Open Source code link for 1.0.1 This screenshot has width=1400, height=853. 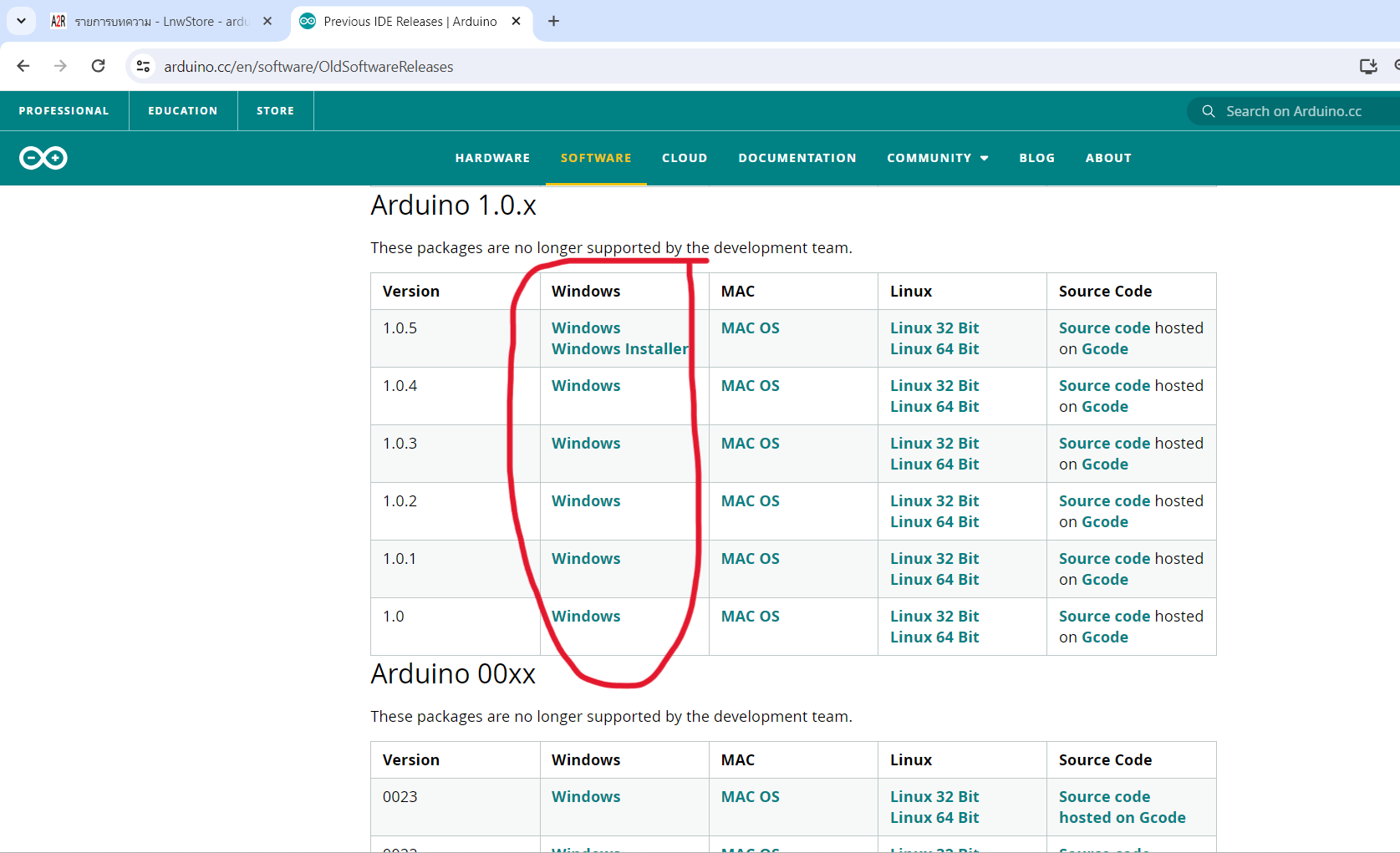[1104, 559]
